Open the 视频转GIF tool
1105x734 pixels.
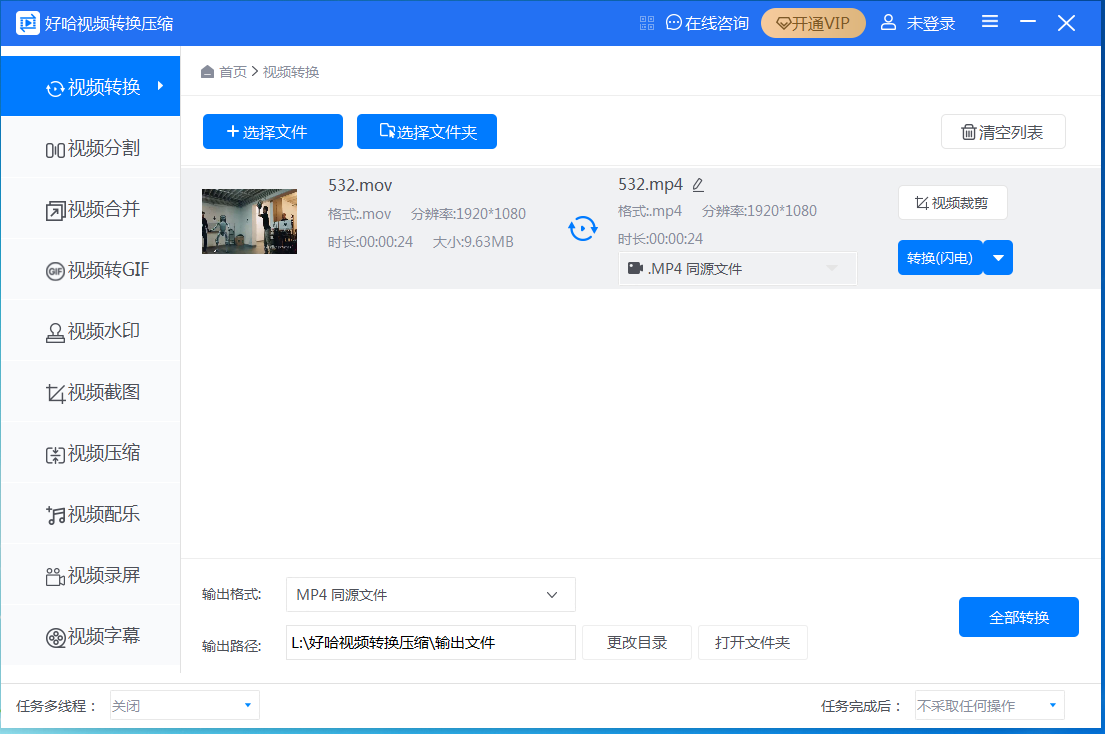point(90,269)
